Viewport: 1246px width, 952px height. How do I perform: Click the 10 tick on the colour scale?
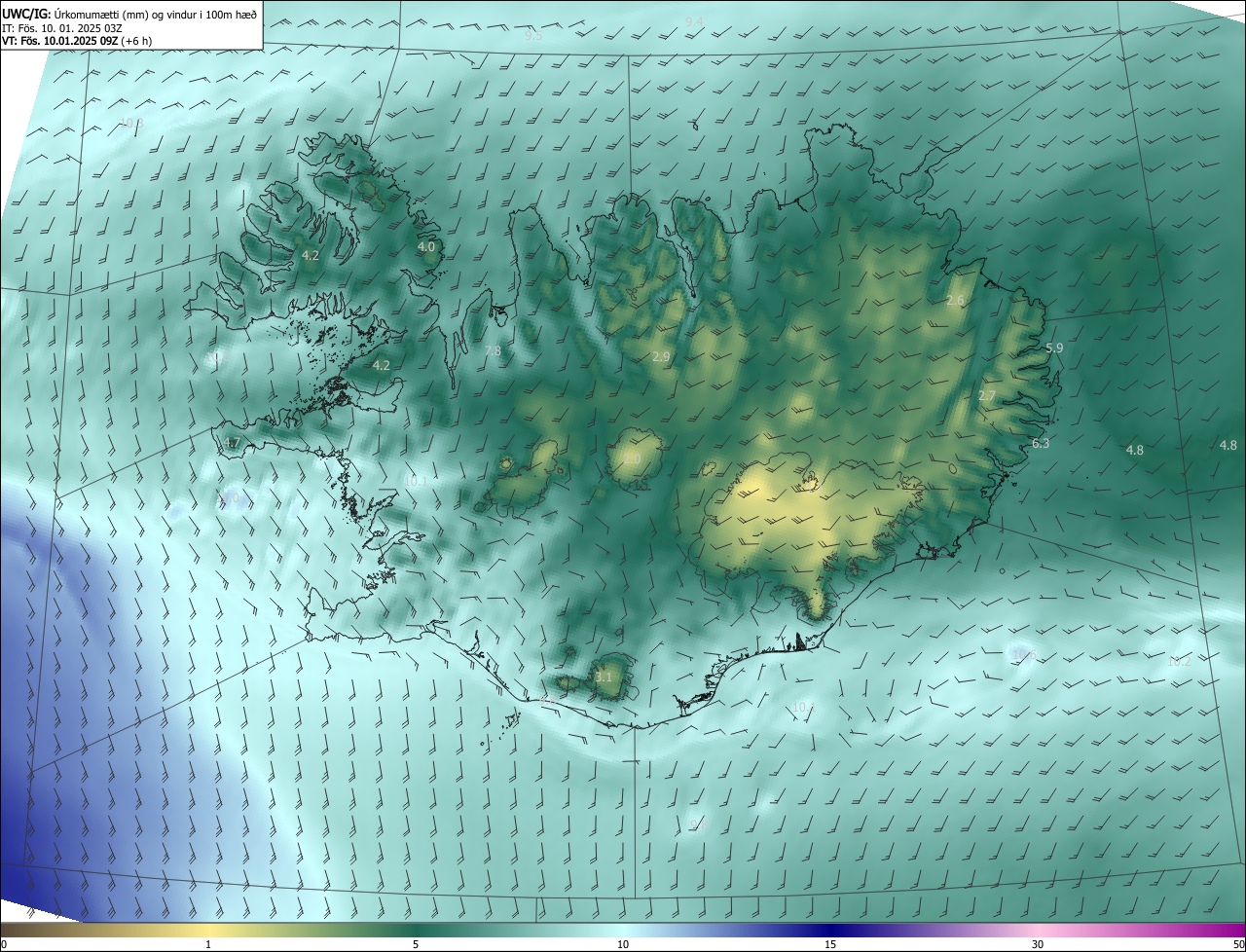[x=623, y=945]
